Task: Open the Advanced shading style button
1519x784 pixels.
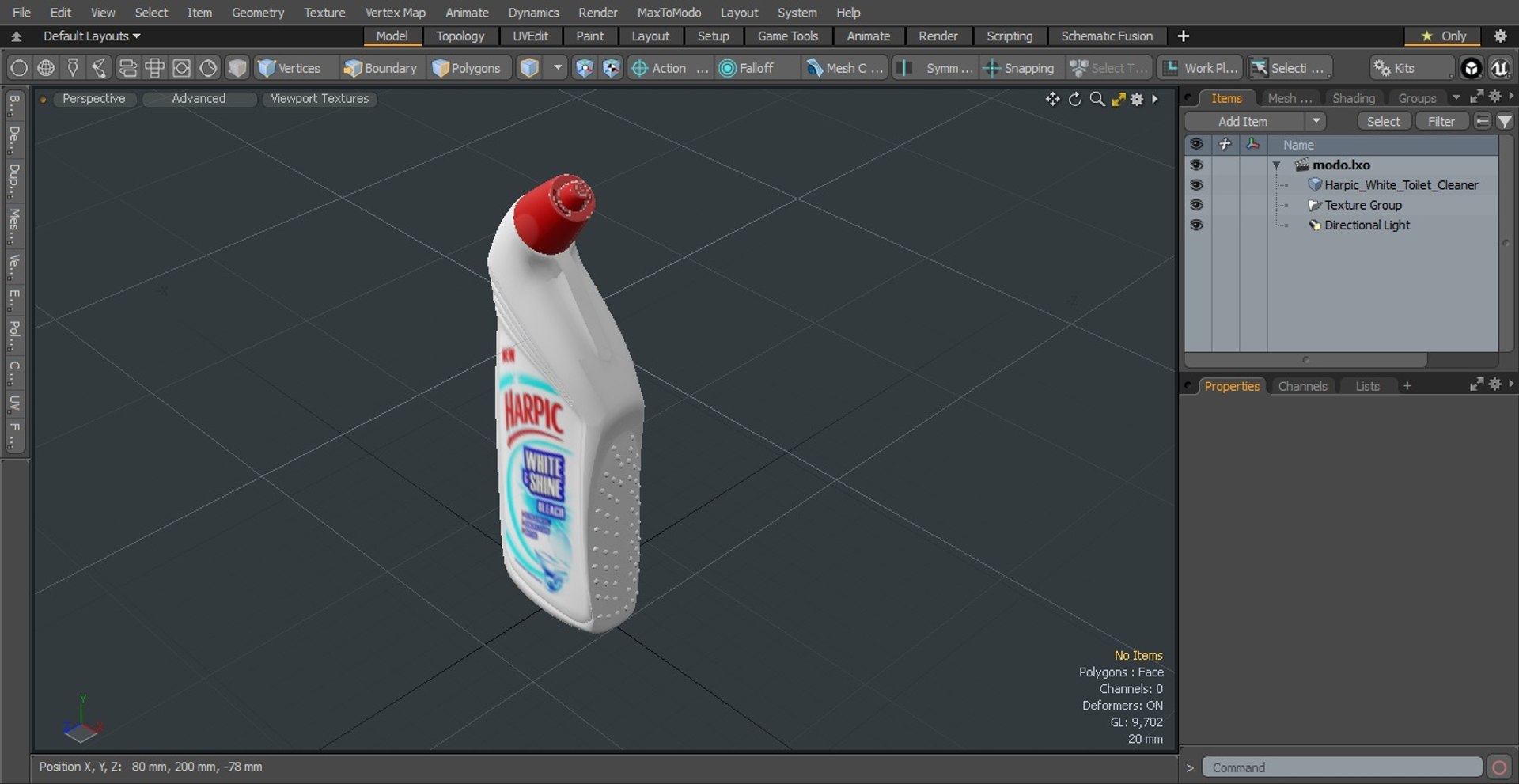Action: pos(199,98)
